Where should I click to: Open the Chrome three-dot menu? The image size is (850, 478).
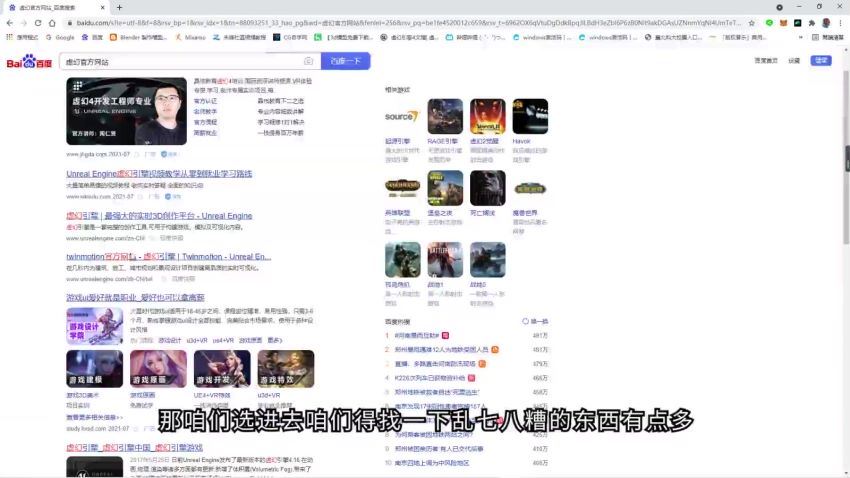click(x=841, y=23)
